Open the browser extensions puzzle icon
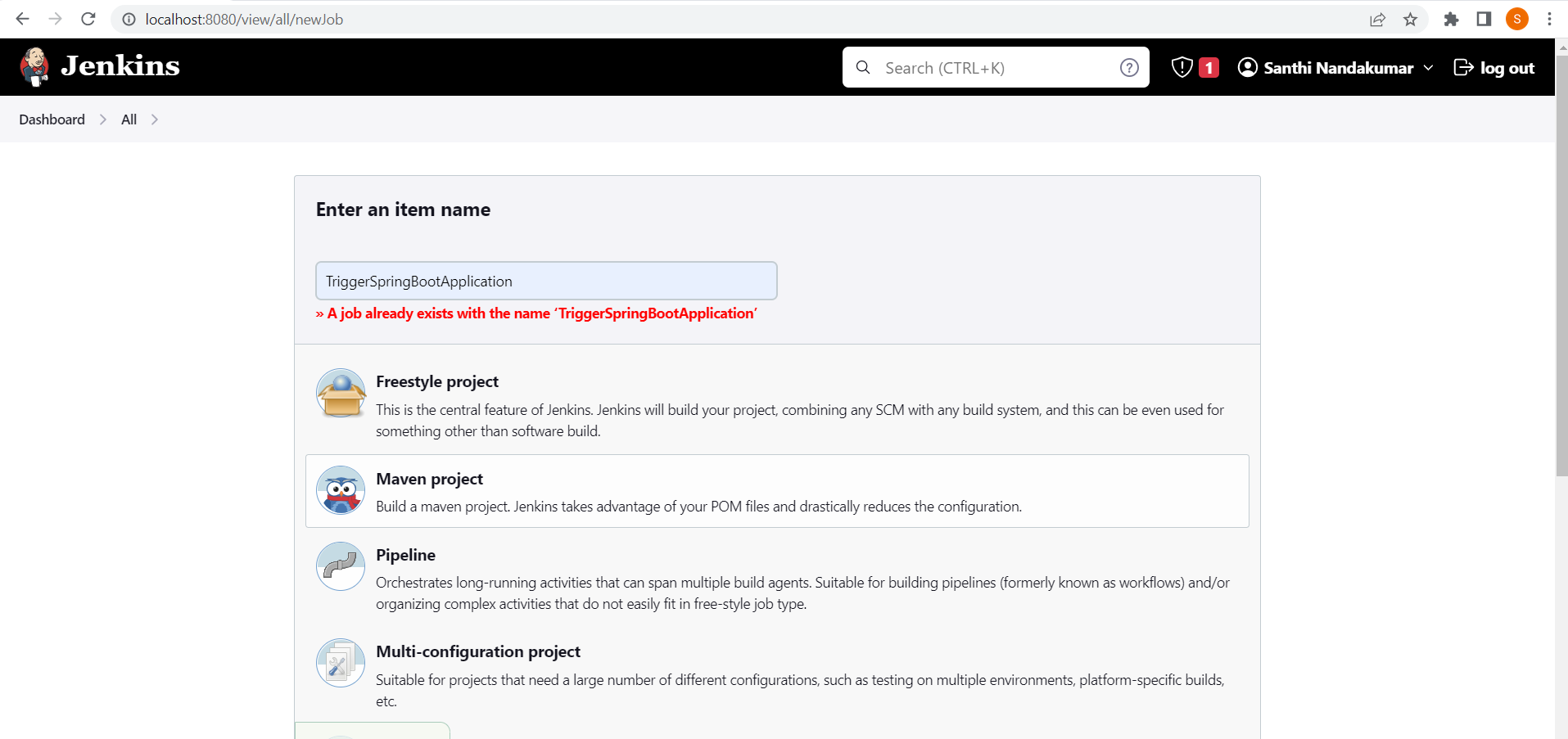 point(1451,19)
